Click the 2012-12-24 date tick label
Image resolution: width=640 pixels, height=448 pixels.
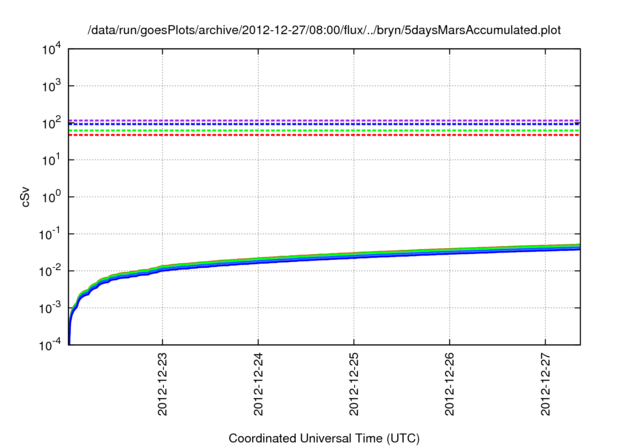pyautogui.click(x=258, y=385)
